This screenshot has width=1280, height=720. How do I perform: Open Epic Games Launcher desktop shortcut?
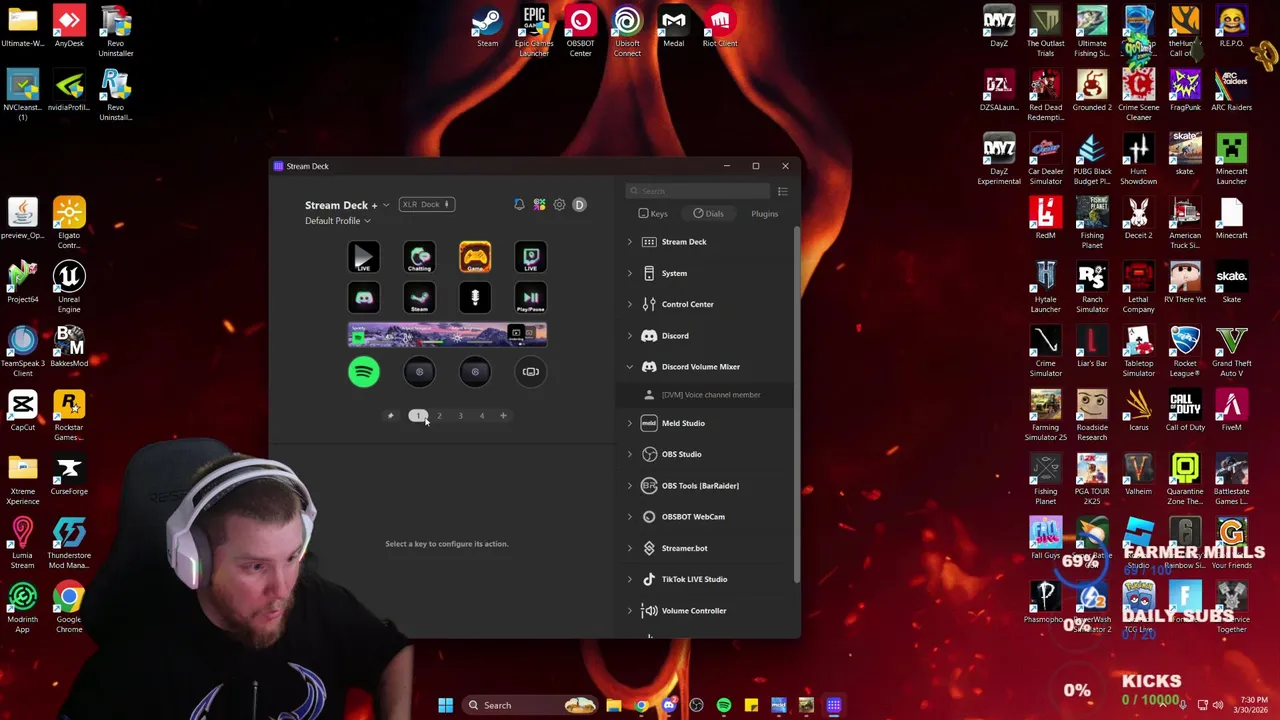click(534, 31)
